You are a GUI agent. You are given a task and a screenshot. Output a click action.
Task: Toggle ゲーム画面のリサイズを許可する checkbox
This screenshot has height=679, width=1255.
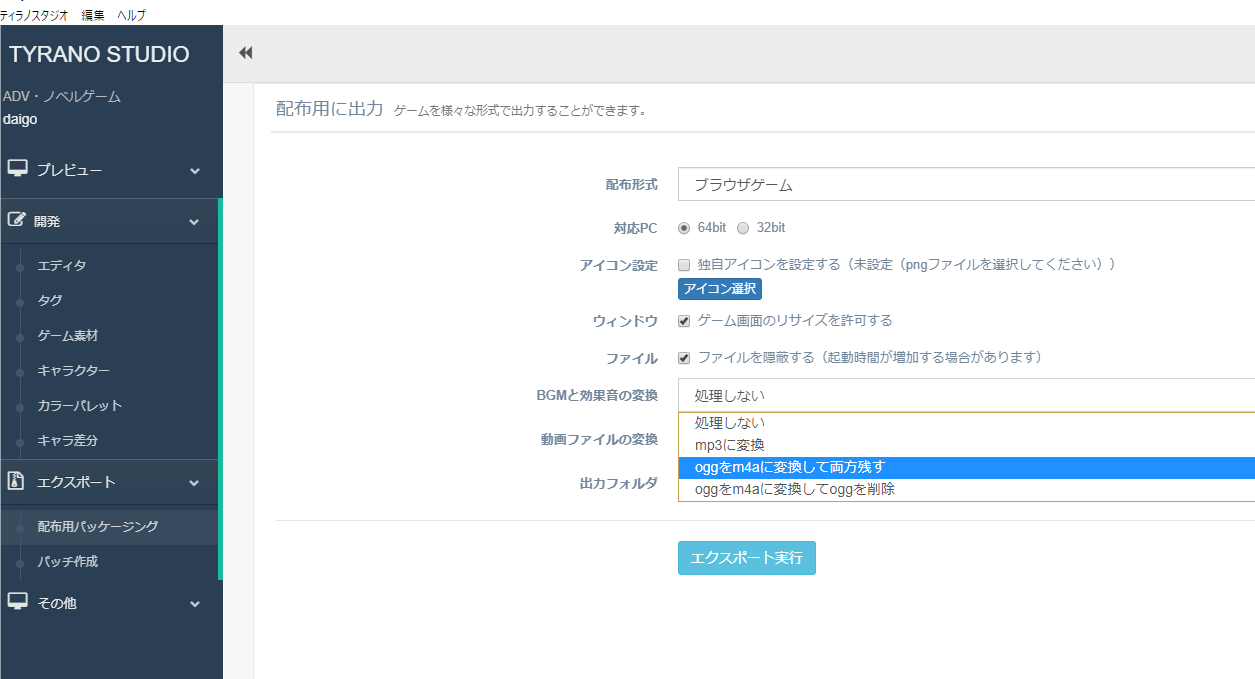coord(684,321)
